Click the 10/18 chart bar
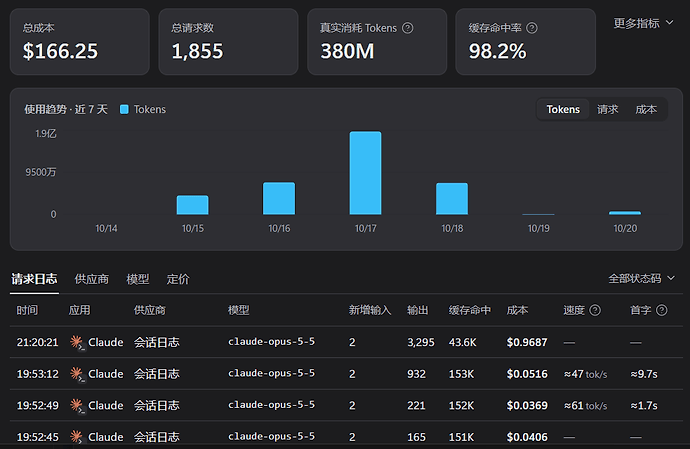690x449 pixels. (x=452, y=199)
